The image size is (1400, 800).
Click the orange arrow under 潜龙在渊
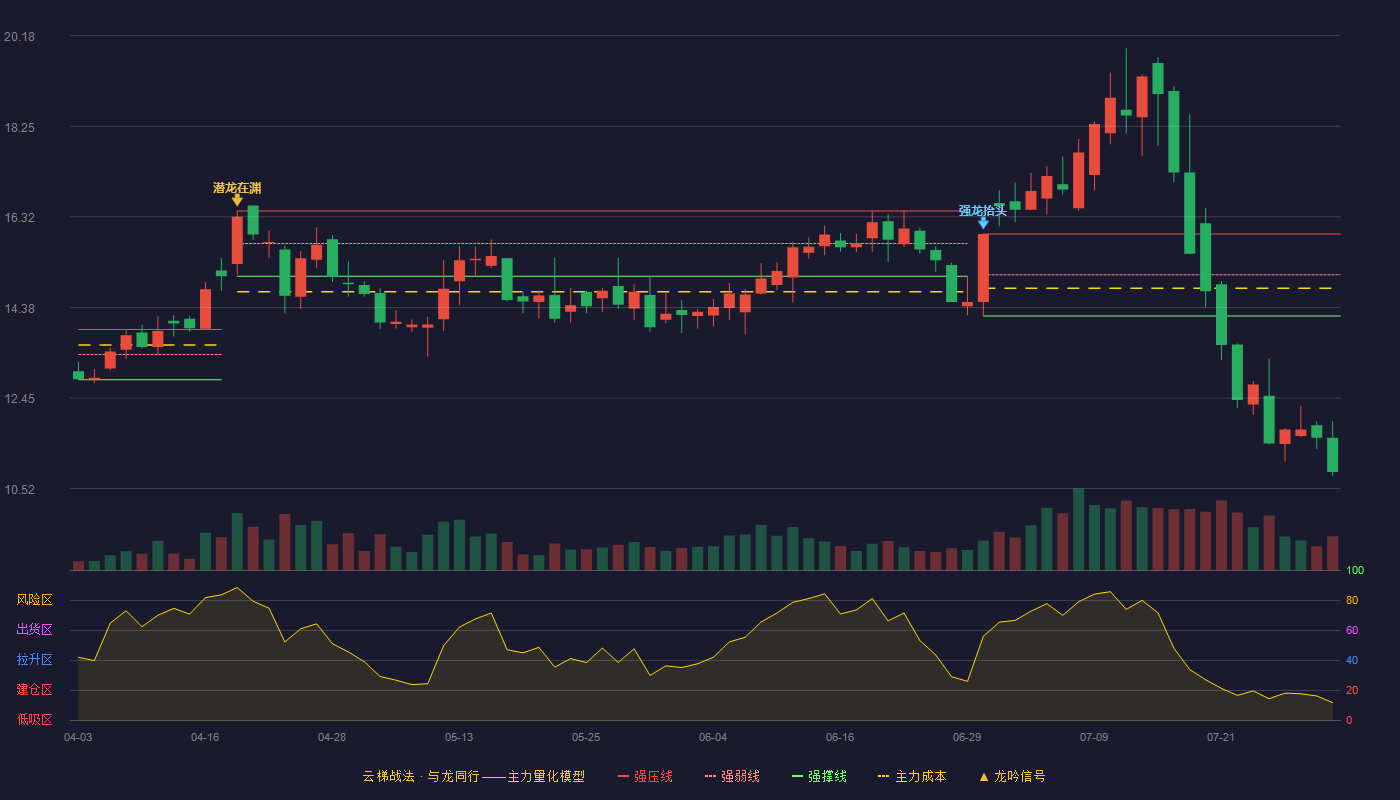(x=237, y=200)
